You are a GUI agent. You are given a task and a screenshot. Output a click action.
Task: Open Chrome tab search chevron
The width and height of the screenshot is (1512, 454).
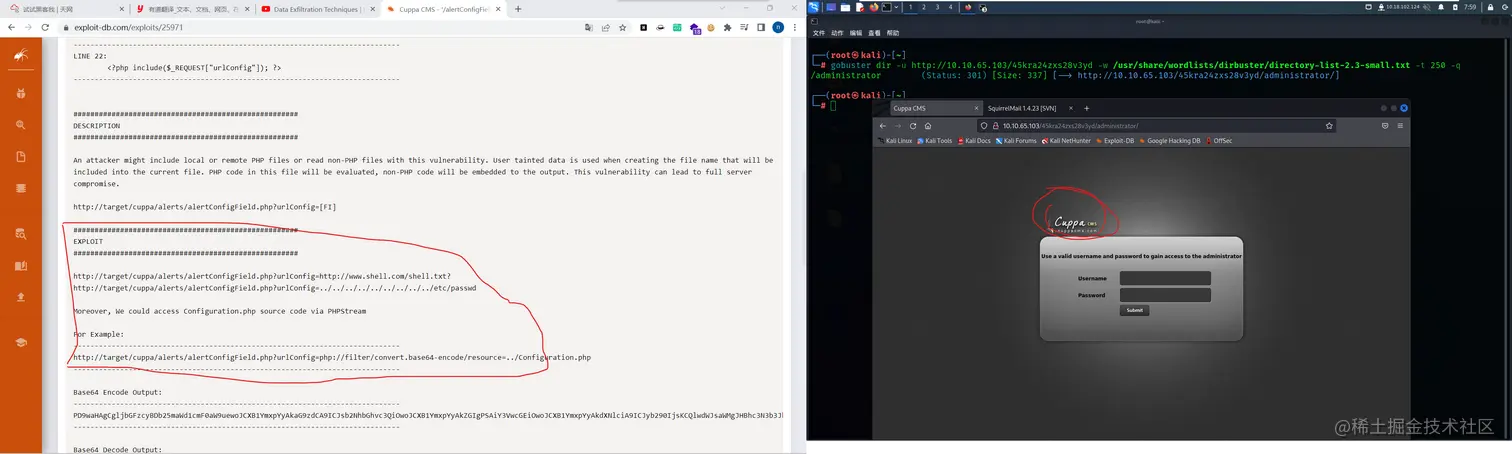(722, 8)
